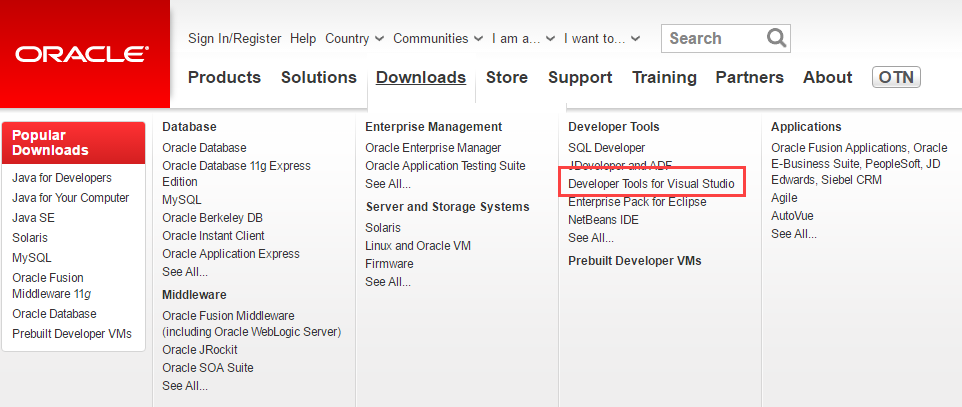Select Oracle Database 11g Express Edition

pyautogui.click(x=236, y=174)
